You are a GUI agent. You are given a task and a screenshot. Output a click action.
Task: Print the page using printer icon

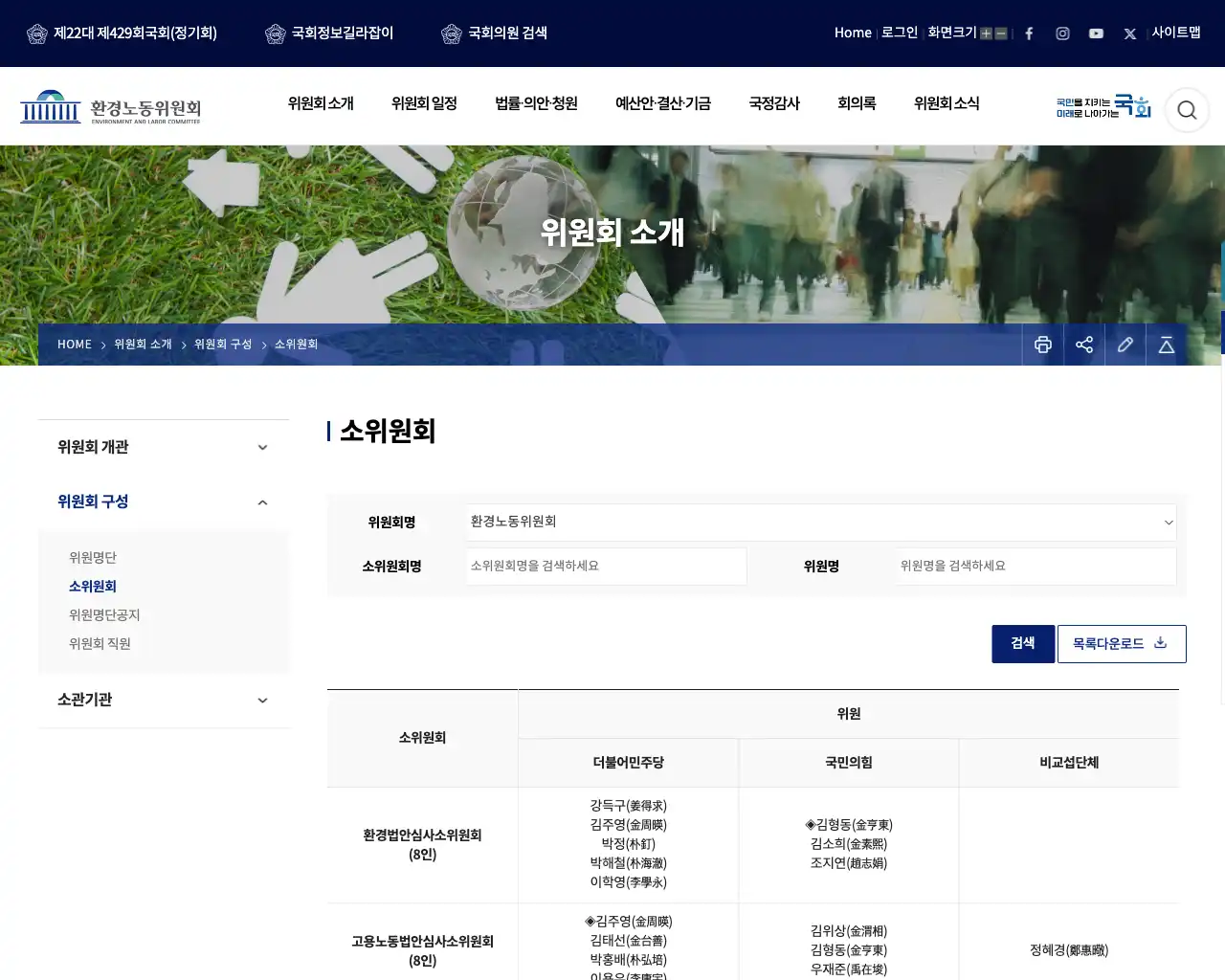pyautogui.click(x=1043, y=345)
